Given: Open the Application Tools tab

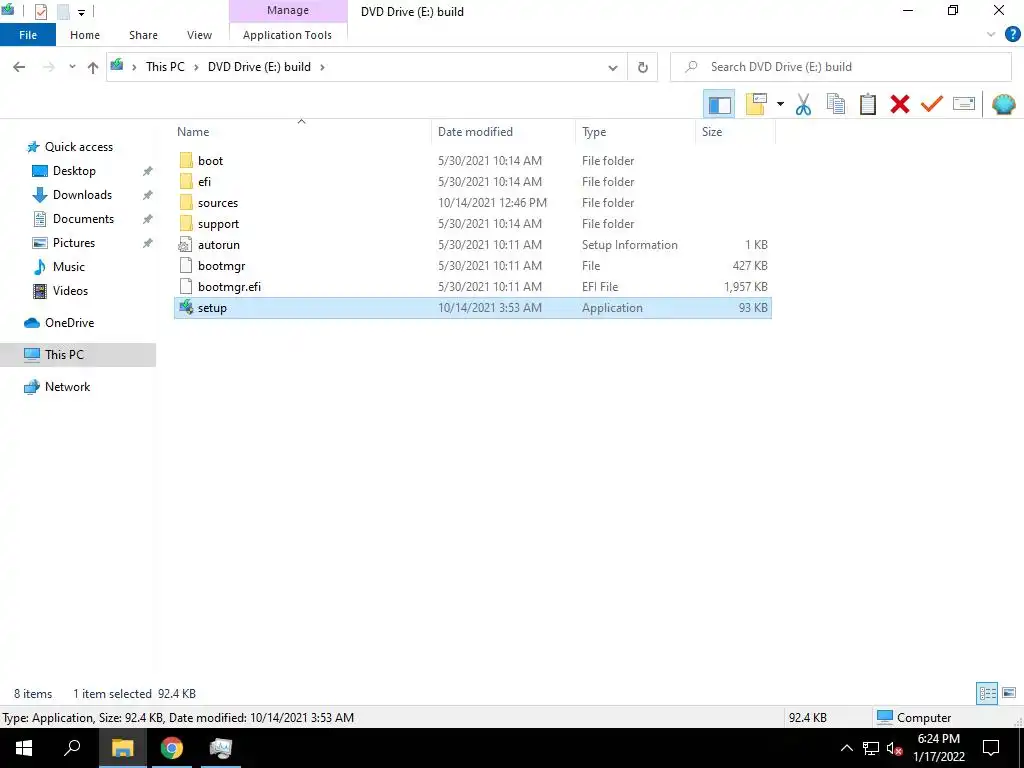Looking at the screenshot, I should [x=287, y=35].
